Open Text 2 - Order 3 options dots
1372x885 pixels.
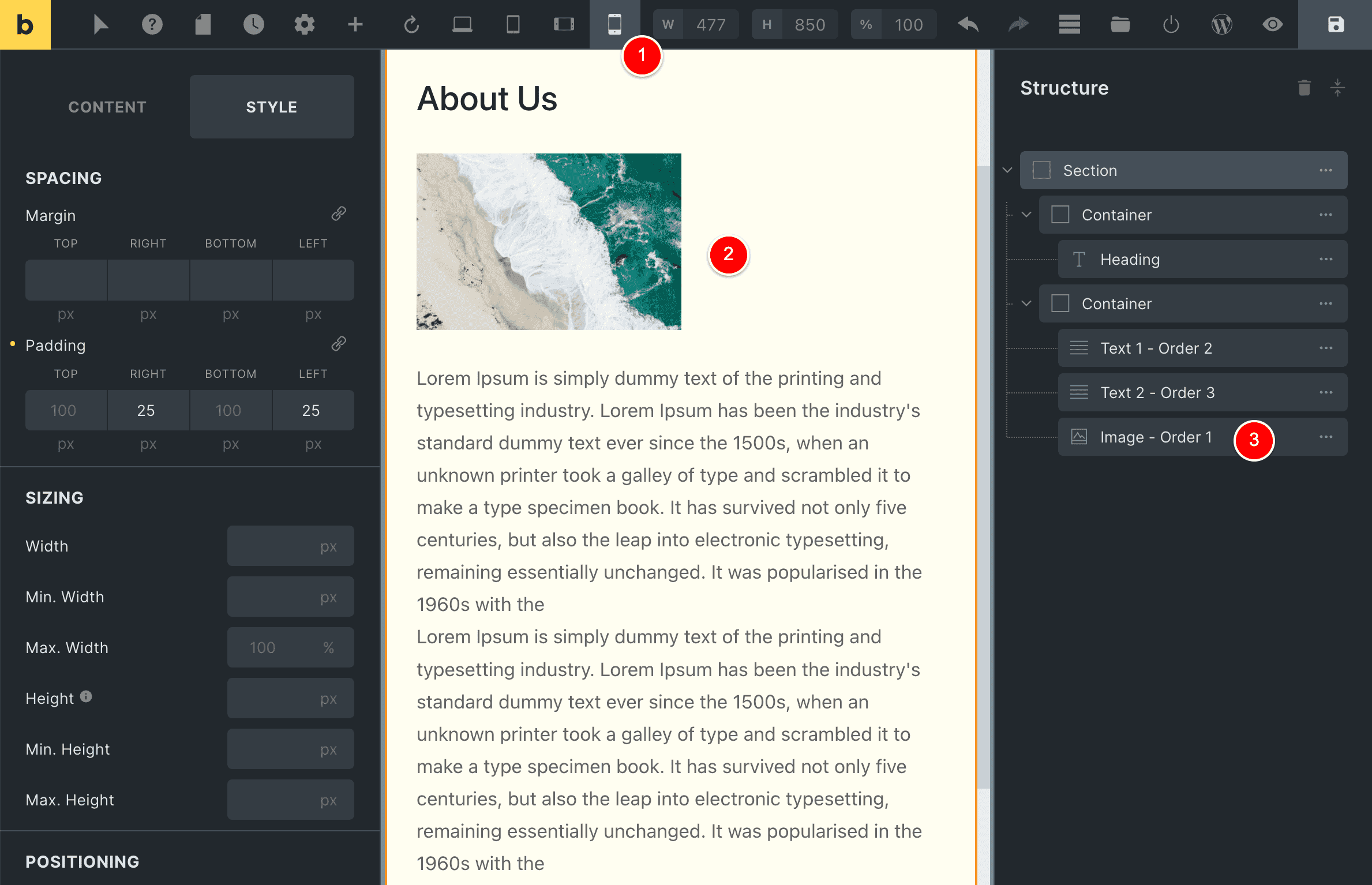click(x=1325, y=392)
